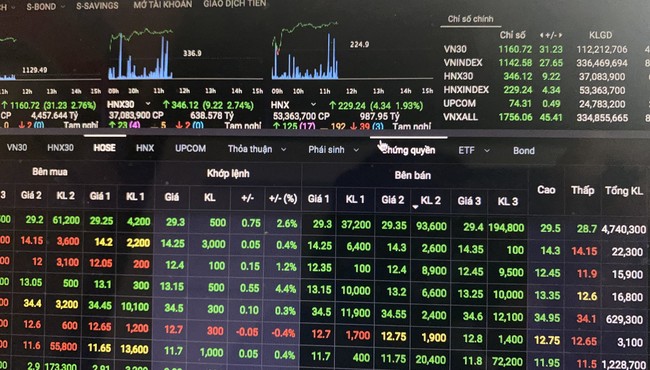Click low price 11.9 in Thấp column
The height and width of the screenshot is (370, 650).
point(587,273)
